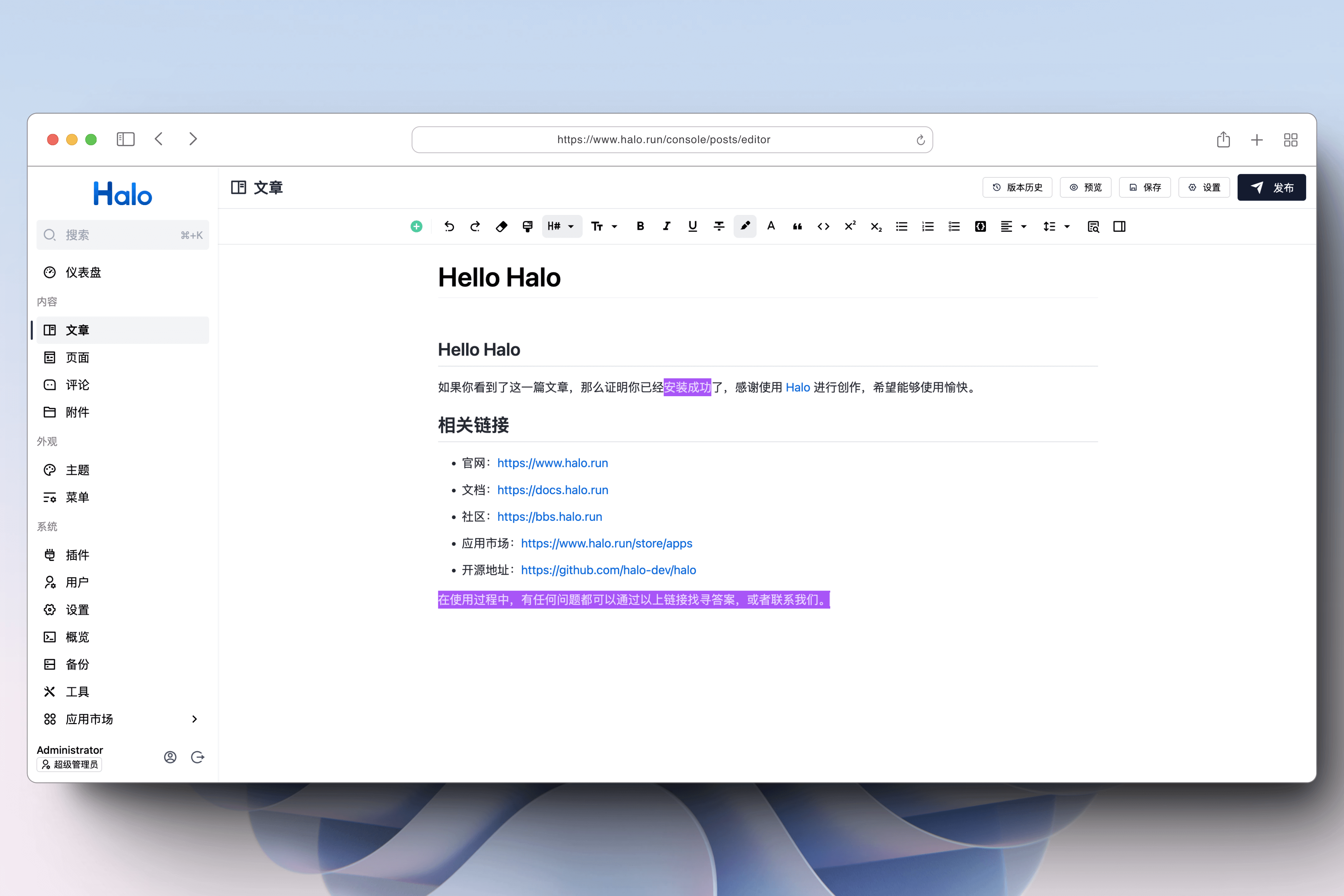Open the https://bbs.halo.run link
Viewport: 1344px width, 896px height.
pyautogui.click(x=550, y=517)
